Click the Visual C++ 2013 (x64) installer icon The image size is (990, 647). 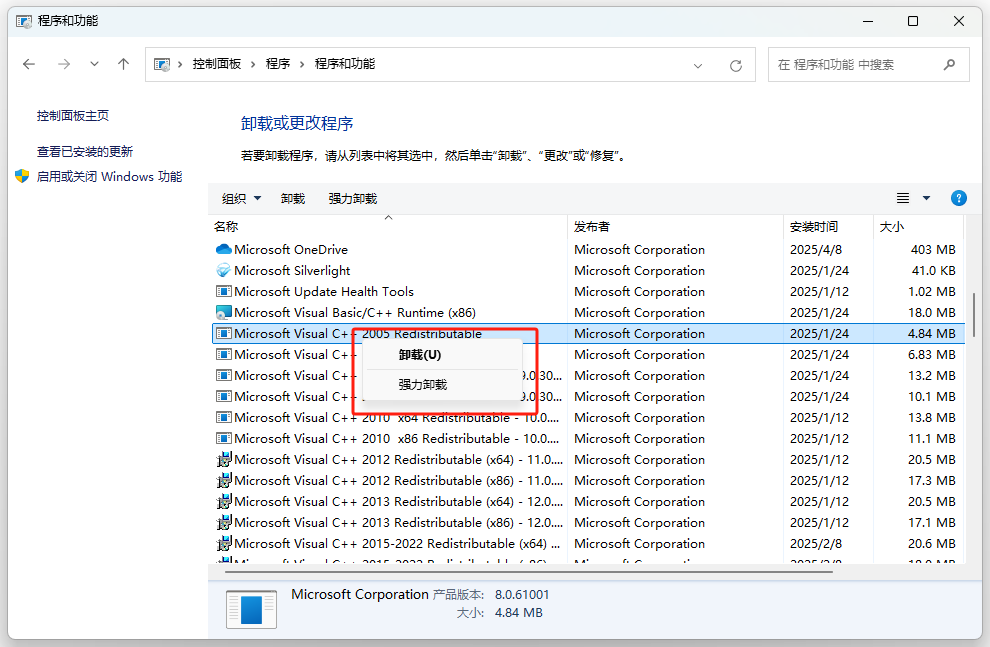(224, 501)
